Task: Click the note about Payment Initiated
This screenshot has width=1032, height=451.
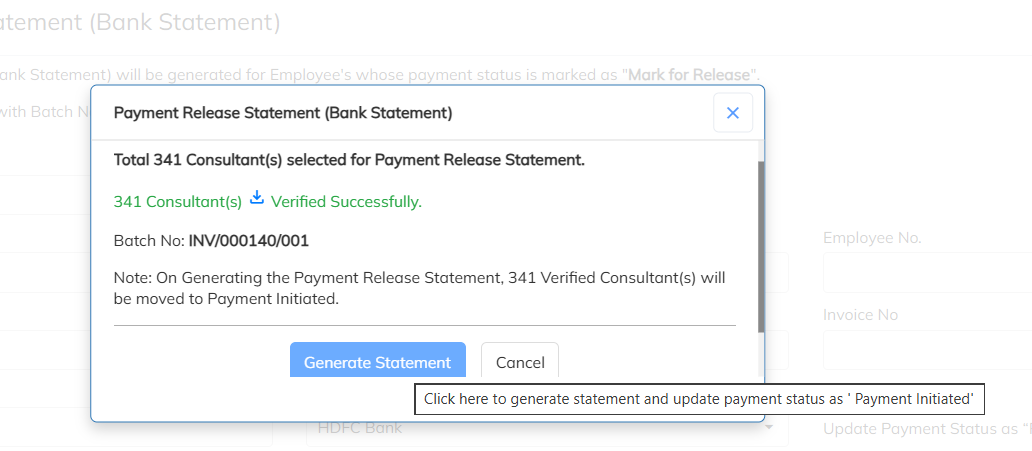Action: [x=420, y=288]
